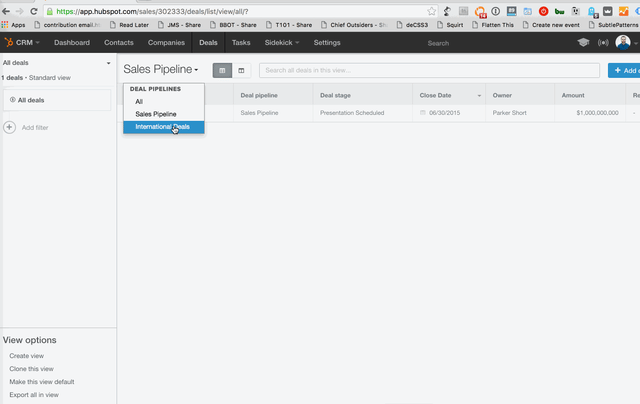Click the red Pocket-style extension icon
The width and height of the screenshot is (640, 404).
tap(543, 11)
